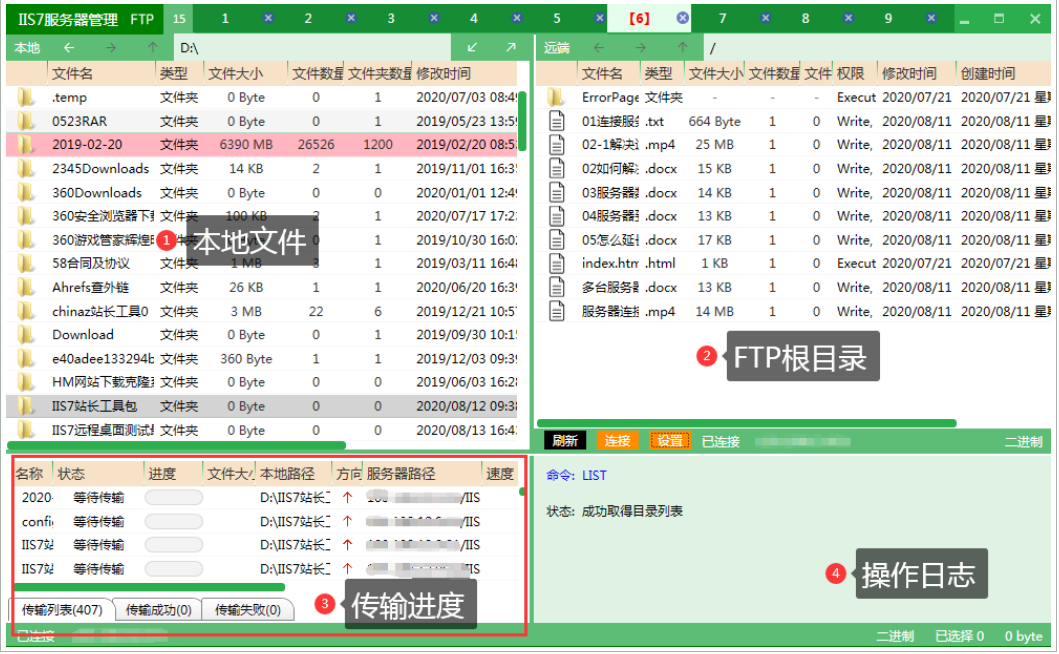This screenshot has height=654, width=1059.
Task: Switch to server tab 7
Action: point(722,17)
